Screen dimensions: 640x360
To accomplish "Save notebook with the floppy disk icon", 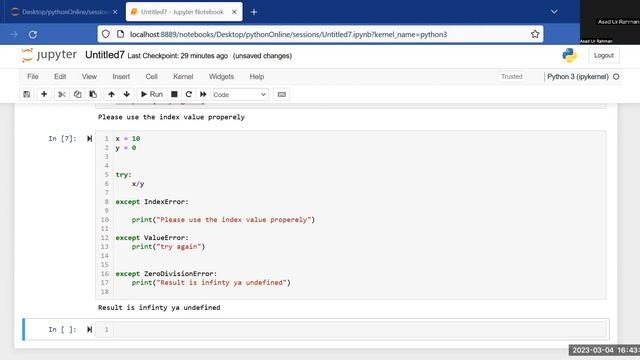I will point(27,94).
